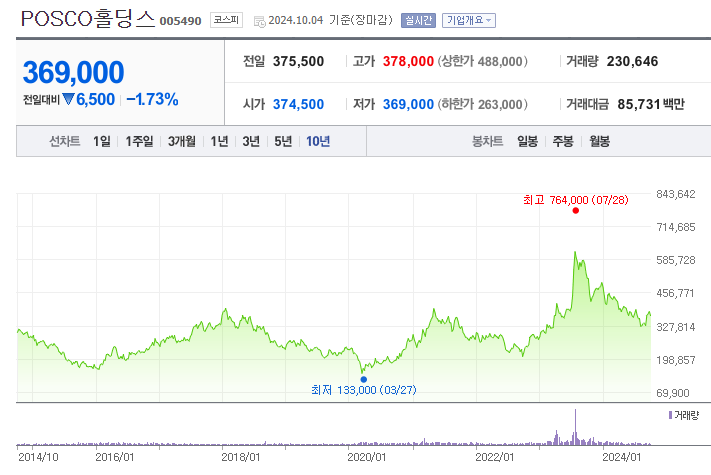This screenshot has height=475, width=711.
Task: Select the 1일 line chart tab
Action: [102, 141]
